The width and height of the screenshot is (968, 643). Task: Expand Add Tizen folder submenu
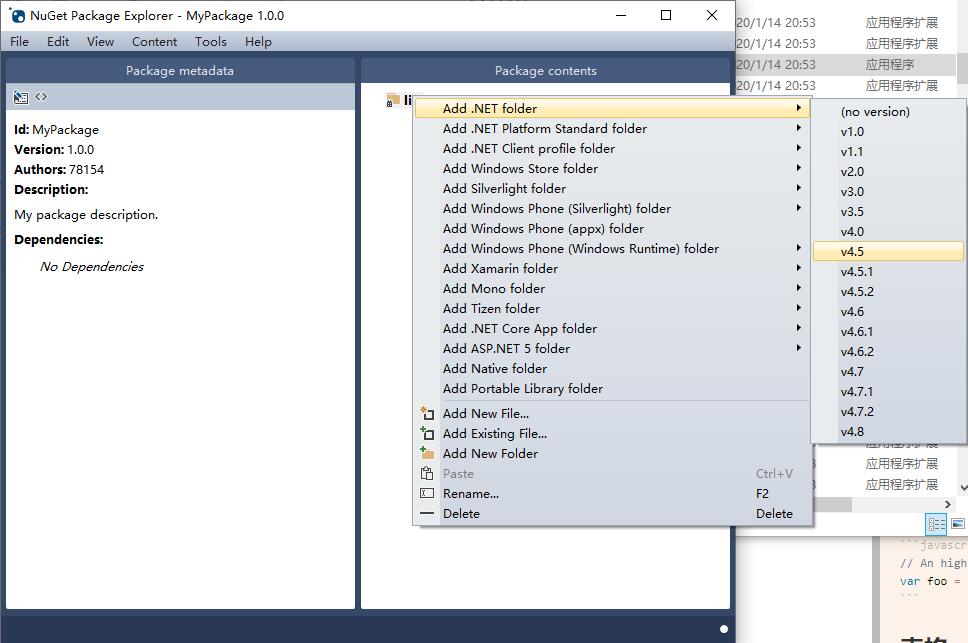pos(612,309)
